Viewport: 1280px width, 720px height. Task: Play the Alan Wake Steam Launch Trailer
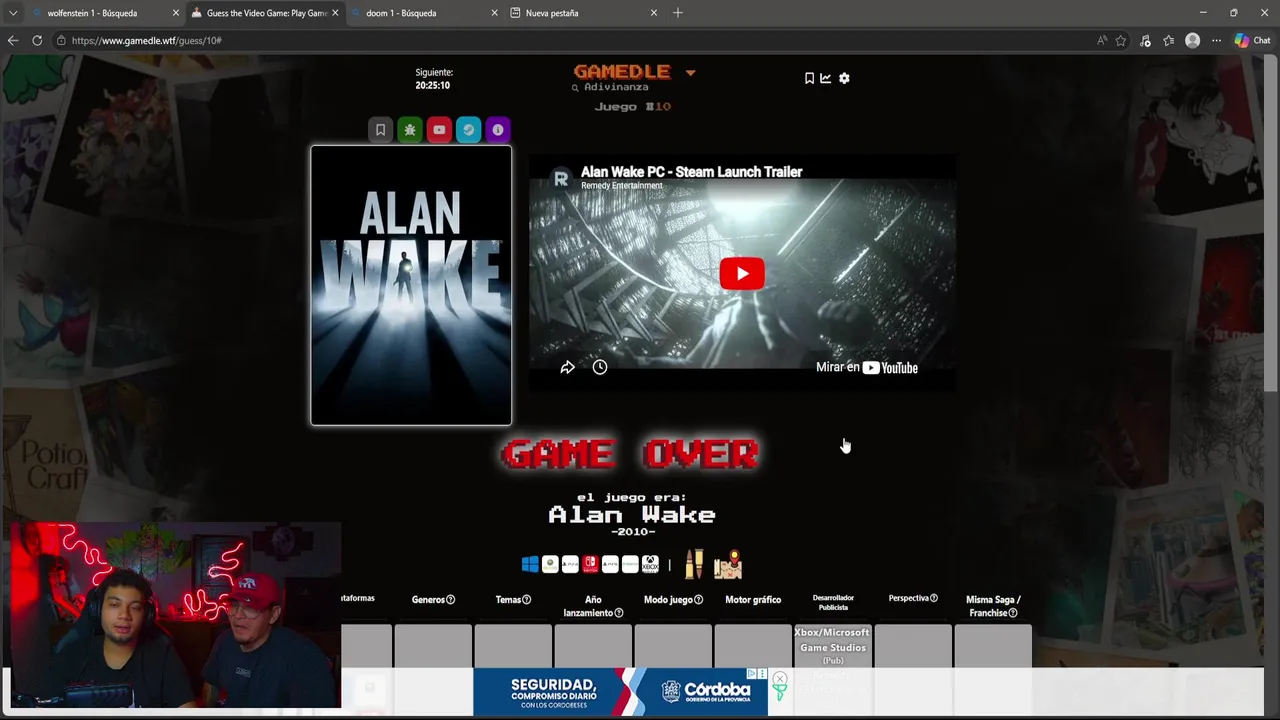[742, 274]
